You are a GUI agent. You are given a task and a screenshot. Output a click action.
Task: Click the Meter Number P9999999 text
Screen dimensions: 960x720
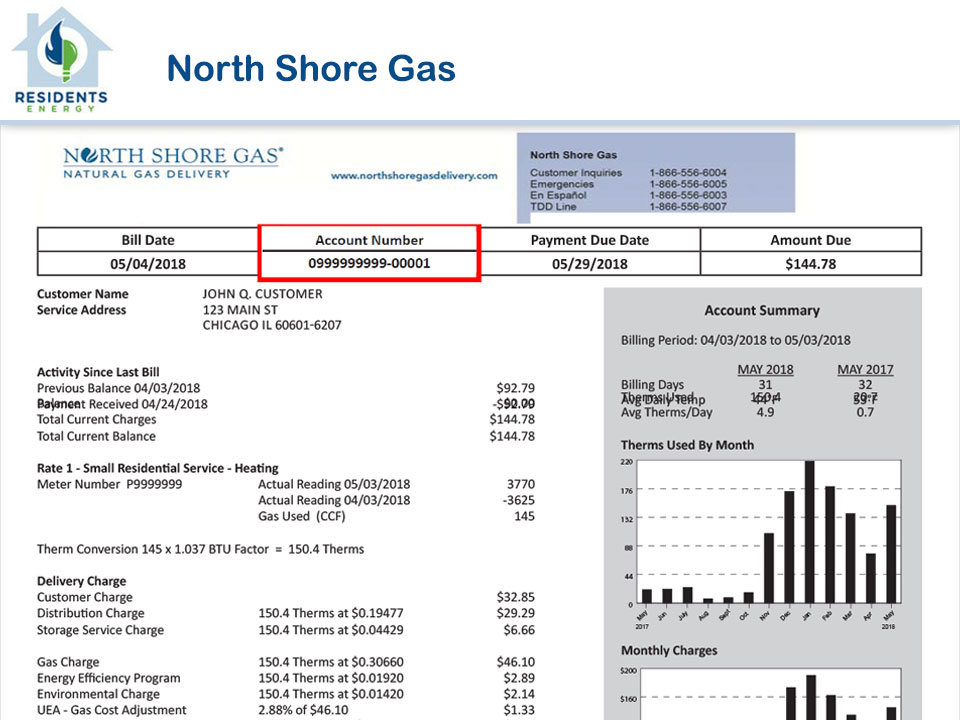(109, 485)
